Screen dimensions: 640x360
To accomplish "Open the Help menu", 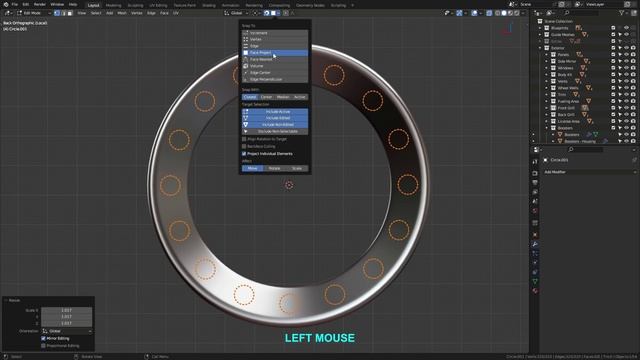I will (x=73, y=4).
